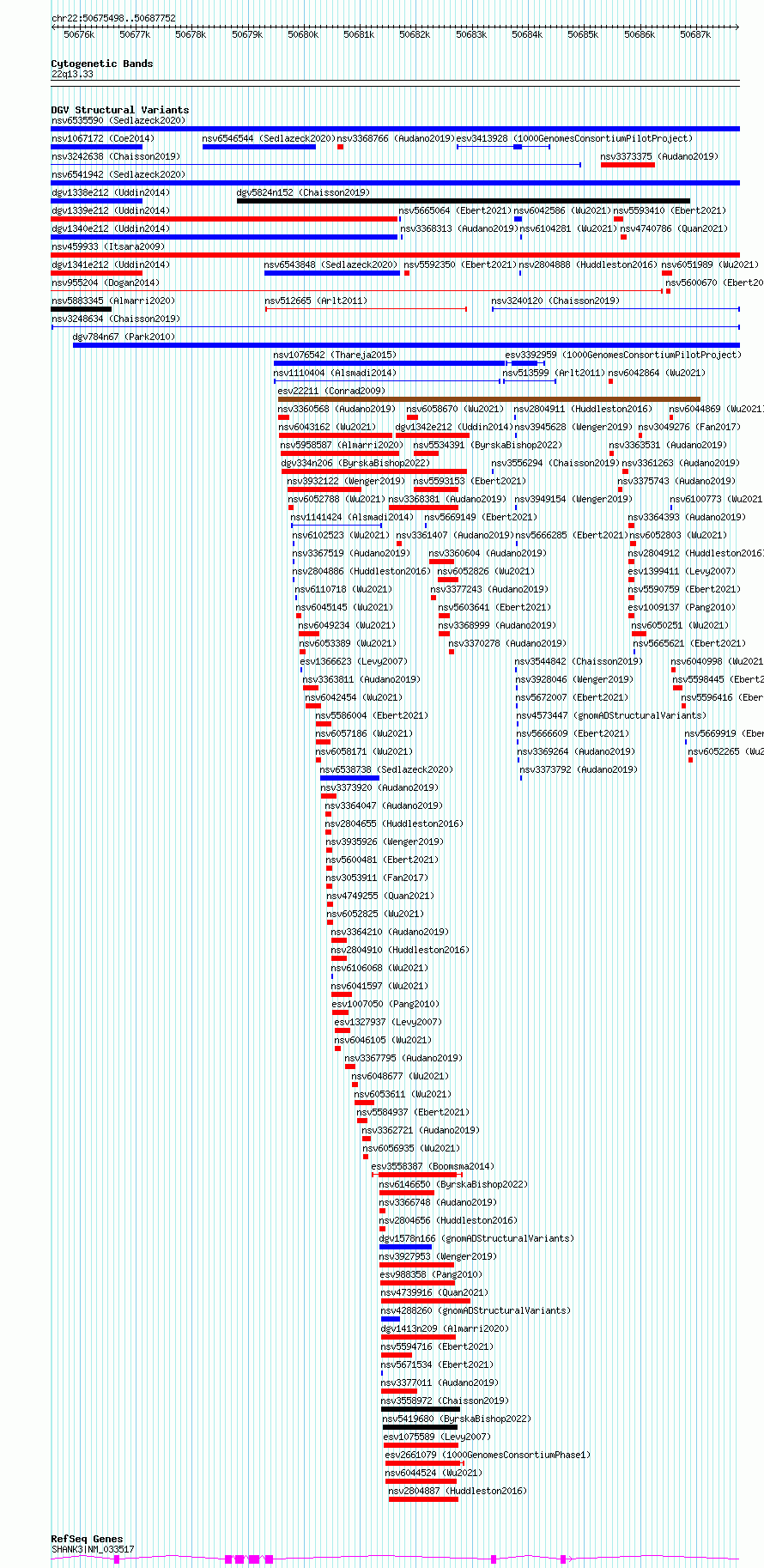Viewport: 764px width, 1568px height.
Task: Click esv988358 (Pang2010) label
Action: click(431, 1274)
